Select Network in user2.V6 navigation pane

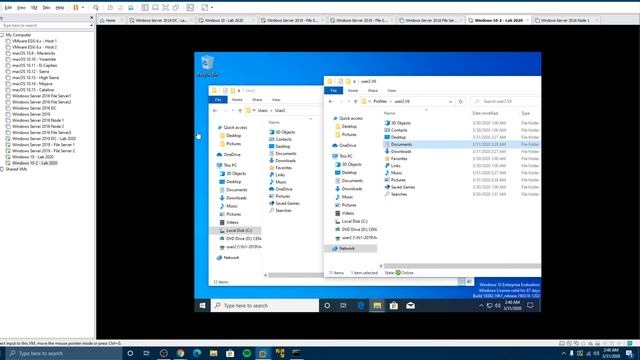pos(351,249)
